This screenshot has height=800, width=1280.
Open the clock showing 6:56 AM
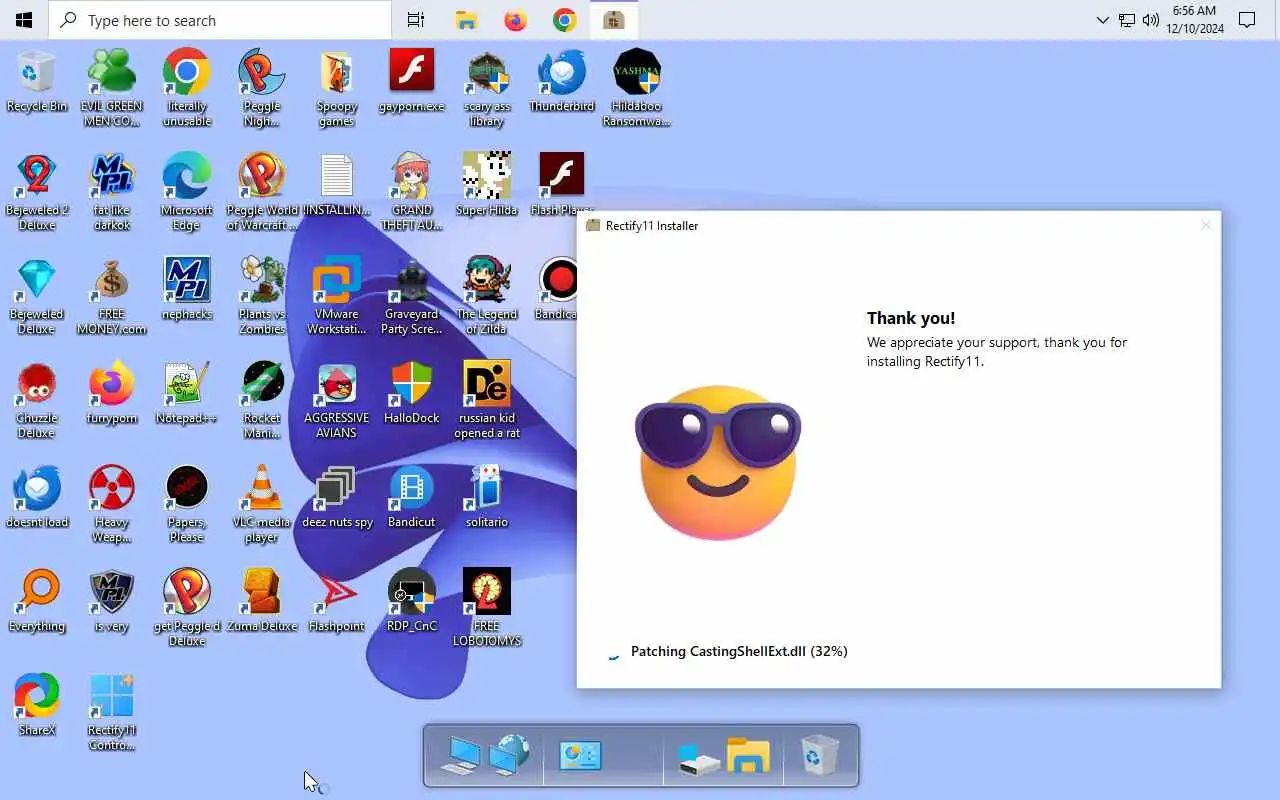coord(1194,20)
